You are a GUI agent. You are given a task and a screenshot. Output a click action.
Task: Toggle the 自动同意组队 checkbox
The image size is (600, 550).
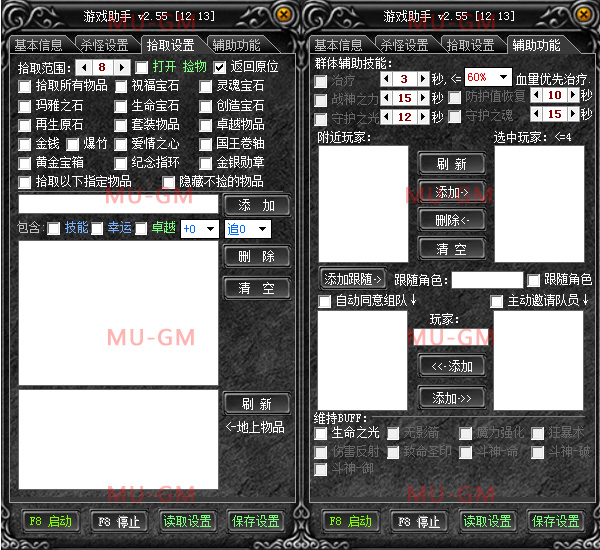(x=325, y=301)
